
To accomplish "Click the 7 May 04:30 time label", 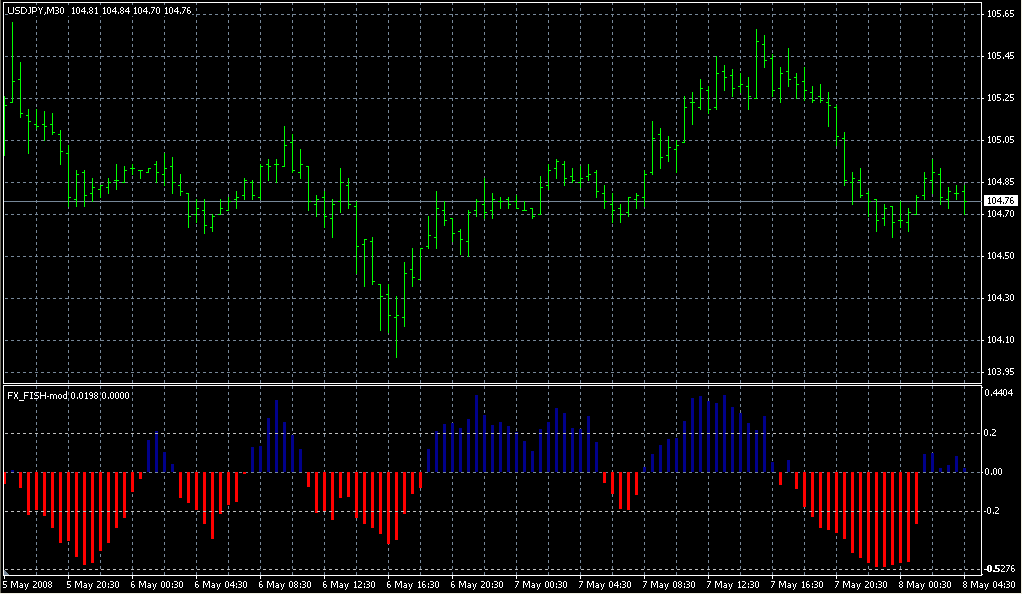I will click(x=605, y=585).
